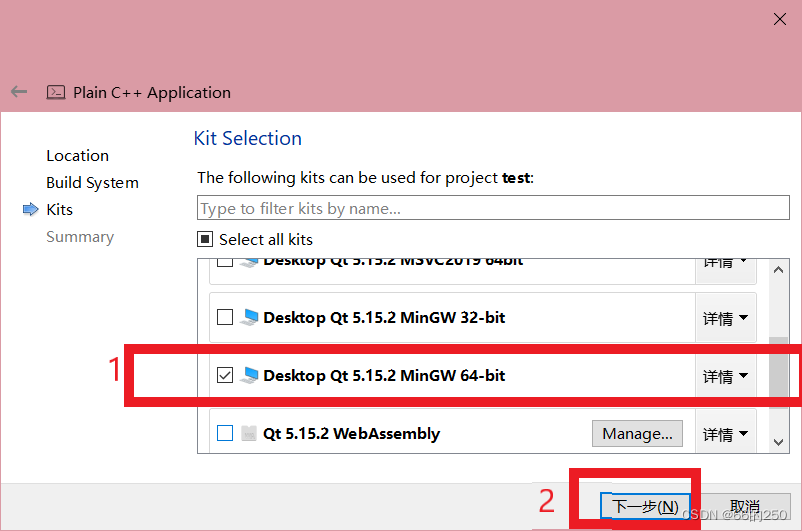Screen dimensions: 802x531
Task: Toggle the Select all kits checkbox
Action: tap(205, 239)
